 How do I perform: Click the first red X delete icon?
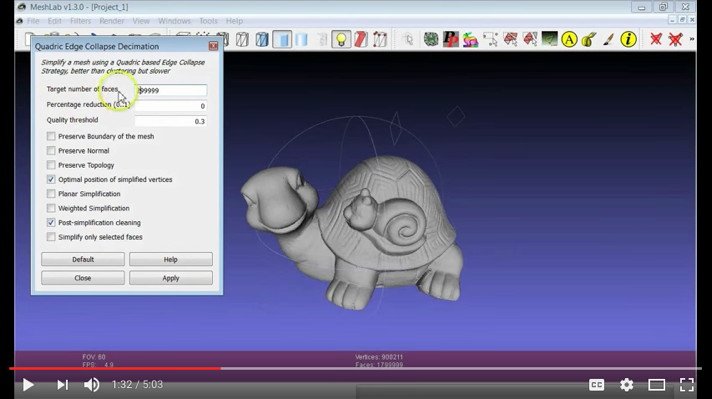[656, 39]
